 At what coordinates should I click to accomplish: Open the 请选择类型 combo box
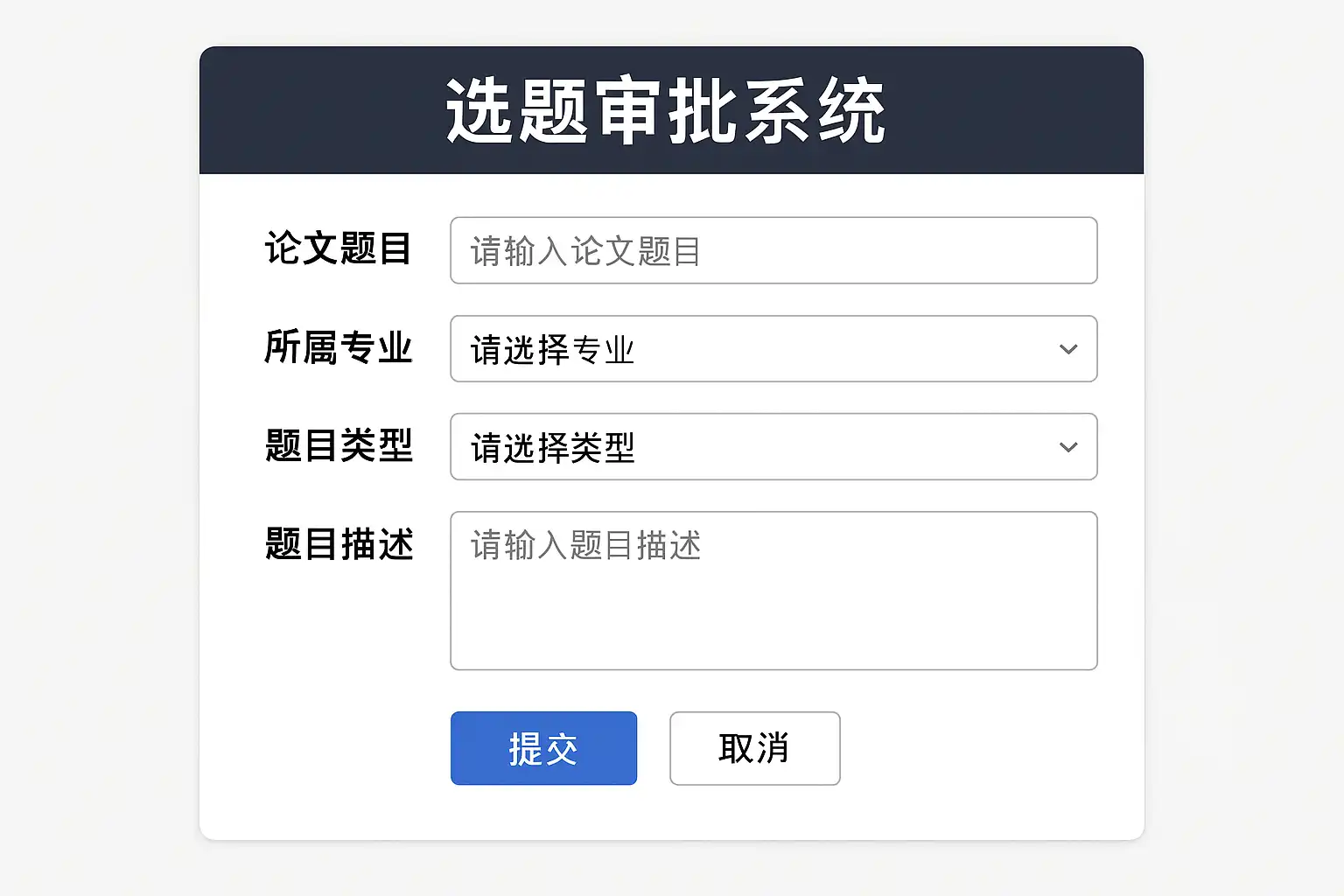point(773,447)
